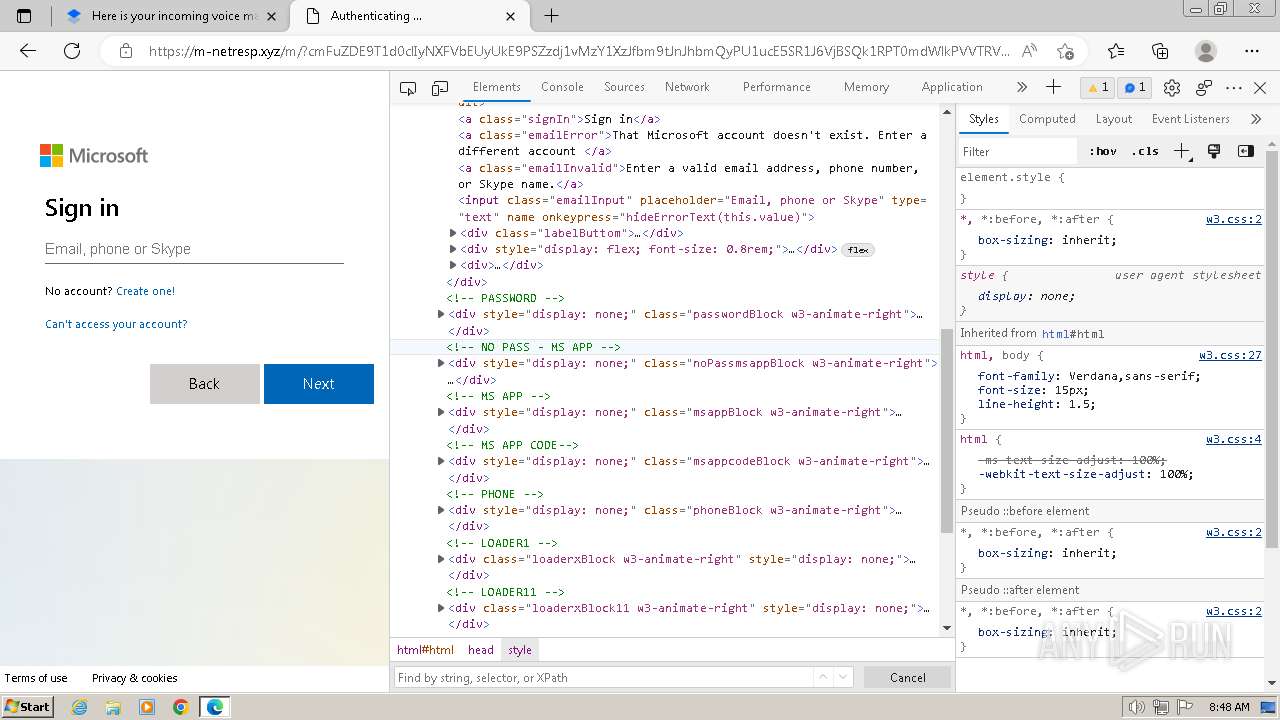Image resolution: width=1280 pixels, height=720 pixels.
Task: Add a new DevTools tool with plus icon
Action: coord(1053,87)
